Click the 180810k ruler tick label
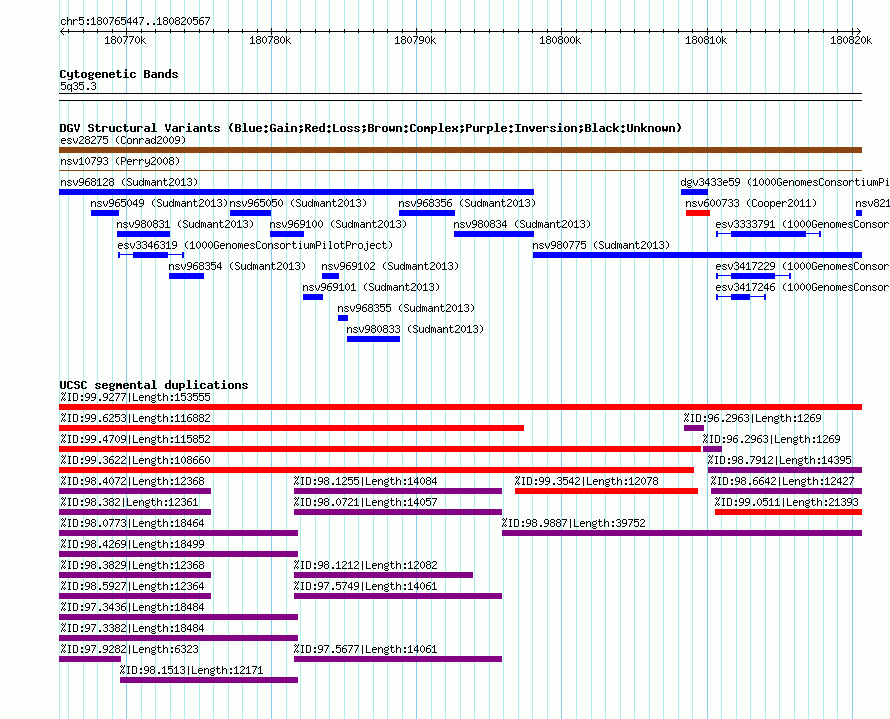This screenshot has width=890, height=719. [x=706, y=40]
